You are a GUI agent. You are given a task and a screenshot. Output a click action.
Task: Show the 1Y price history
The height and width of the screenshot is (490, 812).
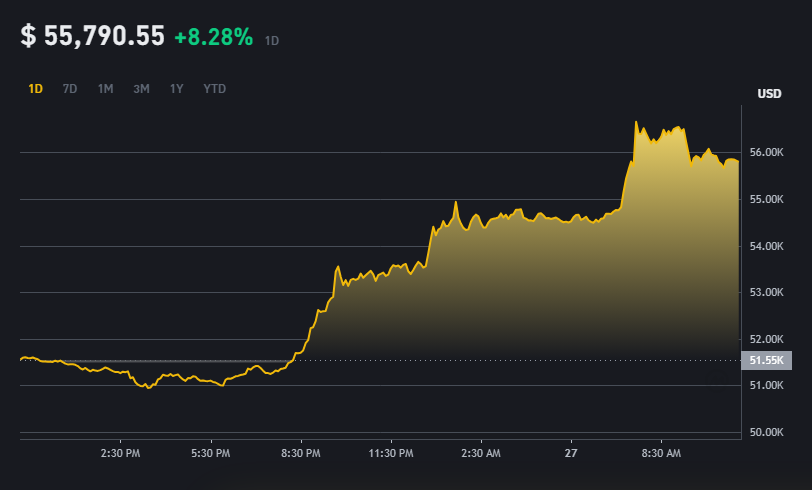pos(177,89)
